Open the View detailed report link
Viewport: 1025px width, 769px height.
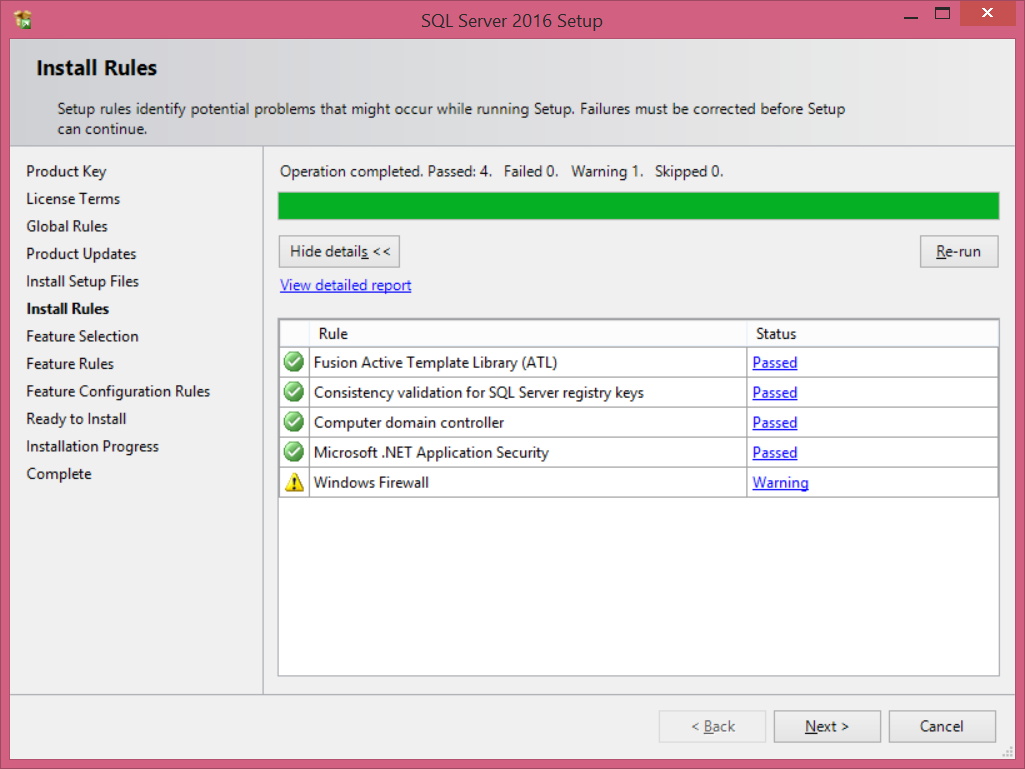pos(346,285)
